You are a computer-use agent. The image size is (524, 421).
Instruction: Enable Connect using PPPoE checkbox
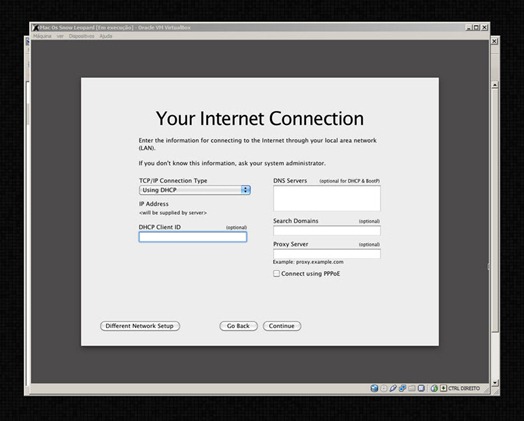276,274
